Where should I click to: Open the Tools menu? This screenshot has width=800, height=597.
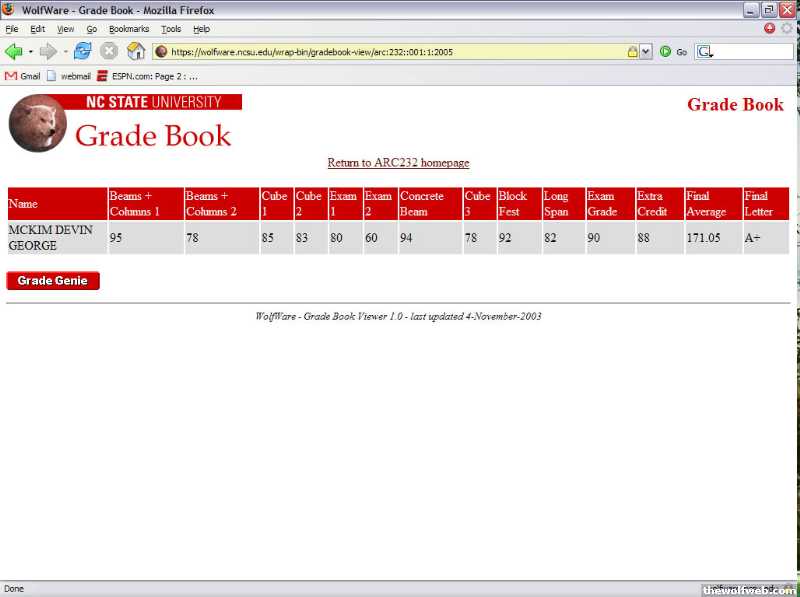[x=171, y=30]
